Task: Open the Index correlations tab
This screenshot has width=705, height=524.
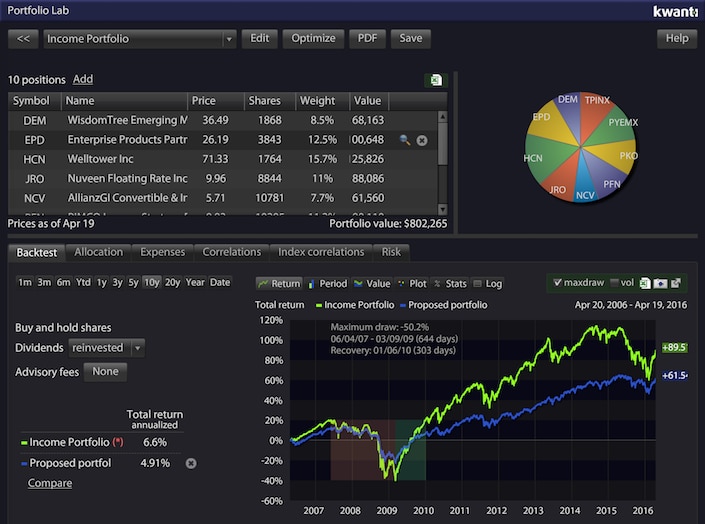Action: click(x=321, y=252)
